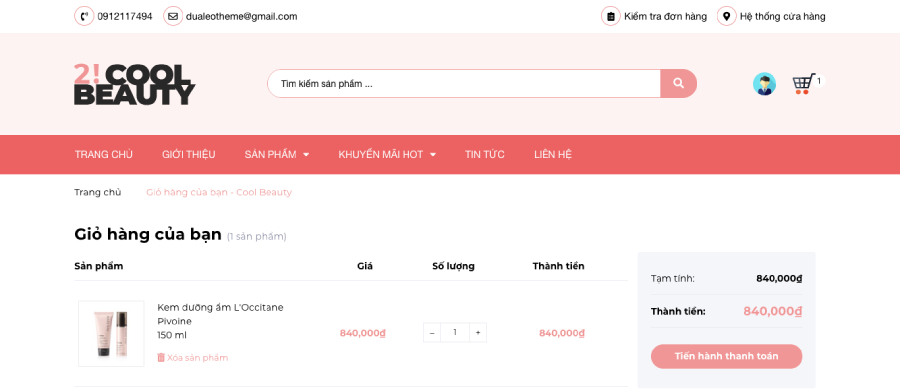Click the phone icon beside 0912117494
This screenshot has height=389, width=900.
[84, 16]
